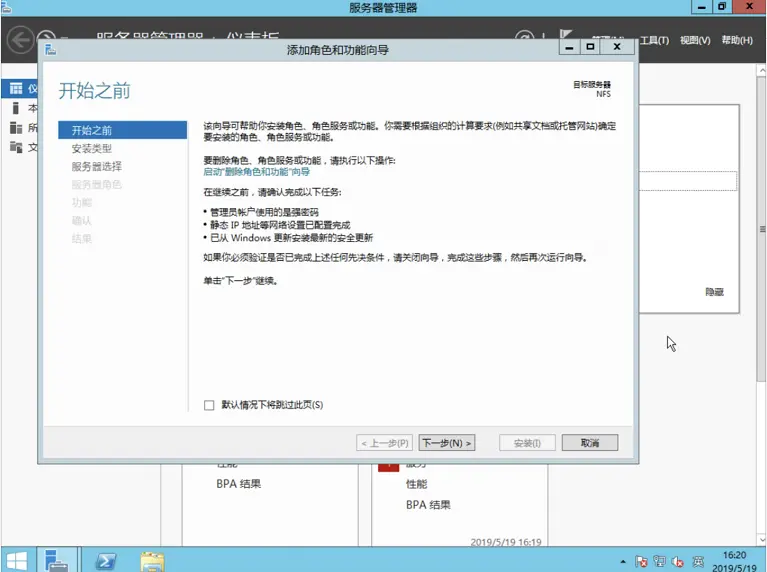Click the Server Manager vertical scrollbar
This screenshot has width=767, height=572.
coord(762,229)
